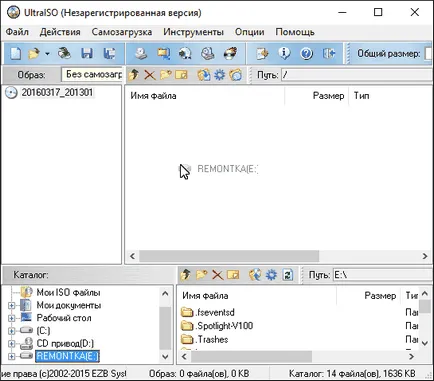Click the red X delete icon in the image toolbar
The height and width of the screenshot is (381, 434).
coord(150,75)
